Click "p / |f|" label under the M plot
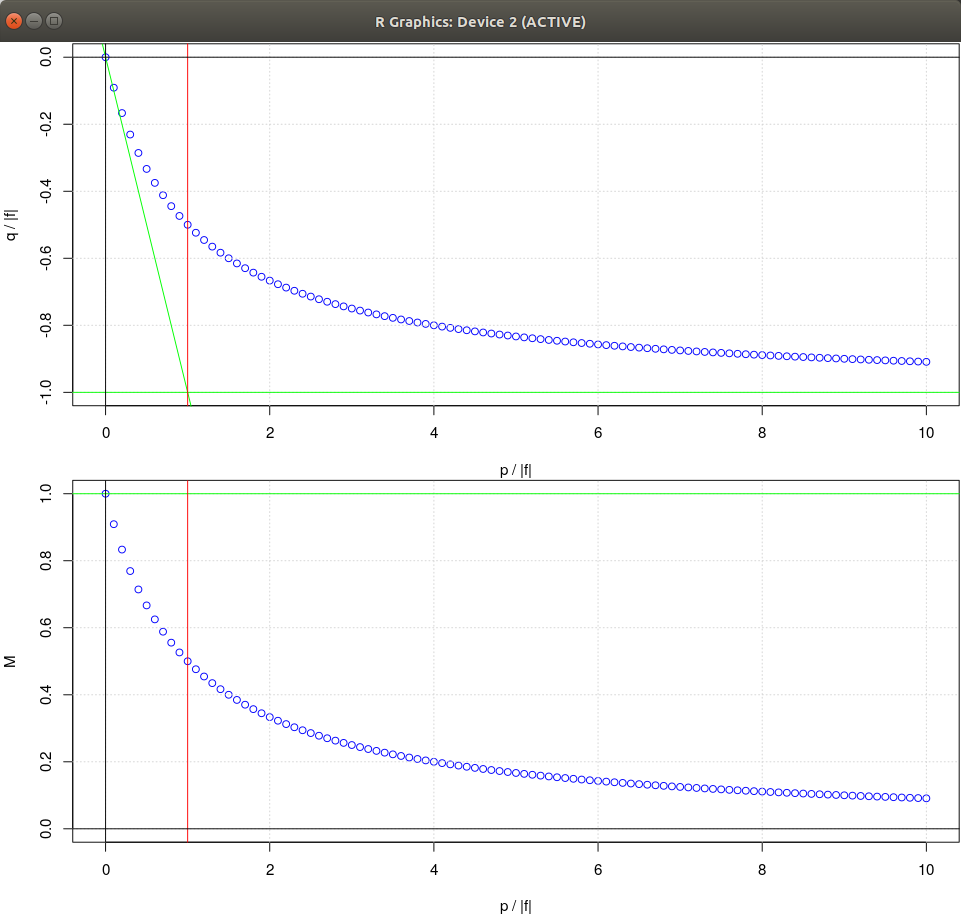The width and height of the screenshot is (961, 915). [x=515, y=906]
